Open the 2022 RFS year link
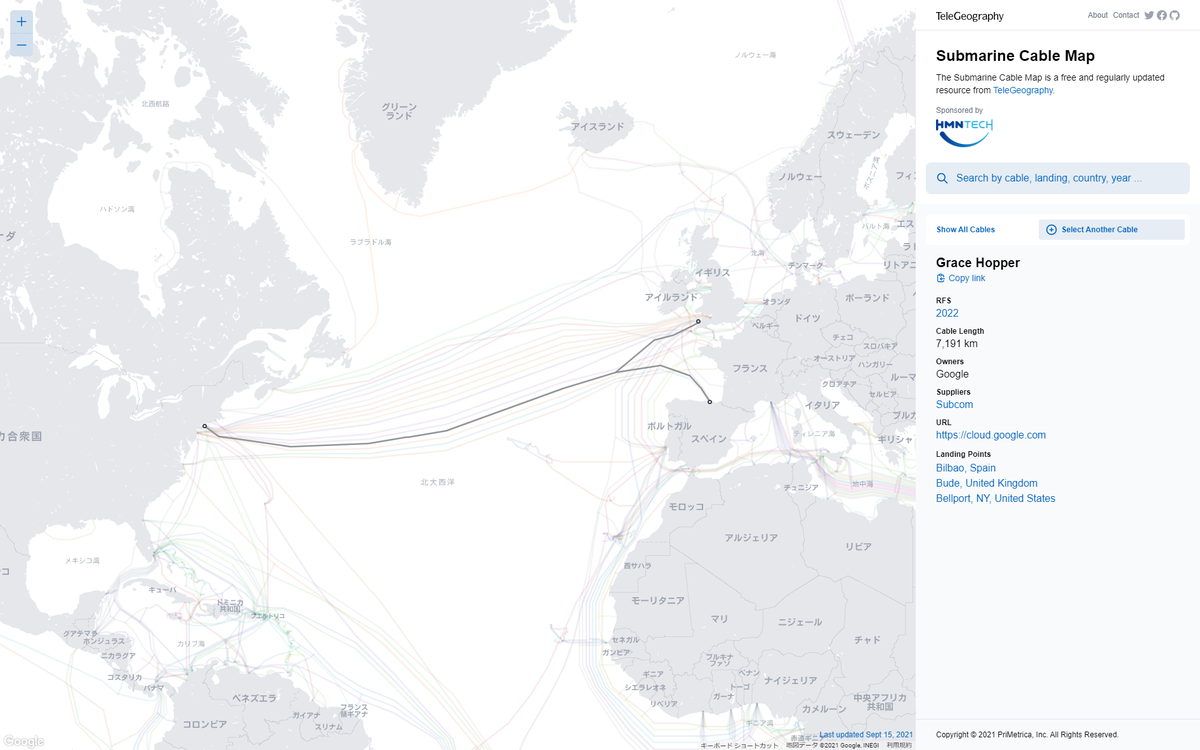The height and width of the screenshot is (750, 1200). pos(947,313)
